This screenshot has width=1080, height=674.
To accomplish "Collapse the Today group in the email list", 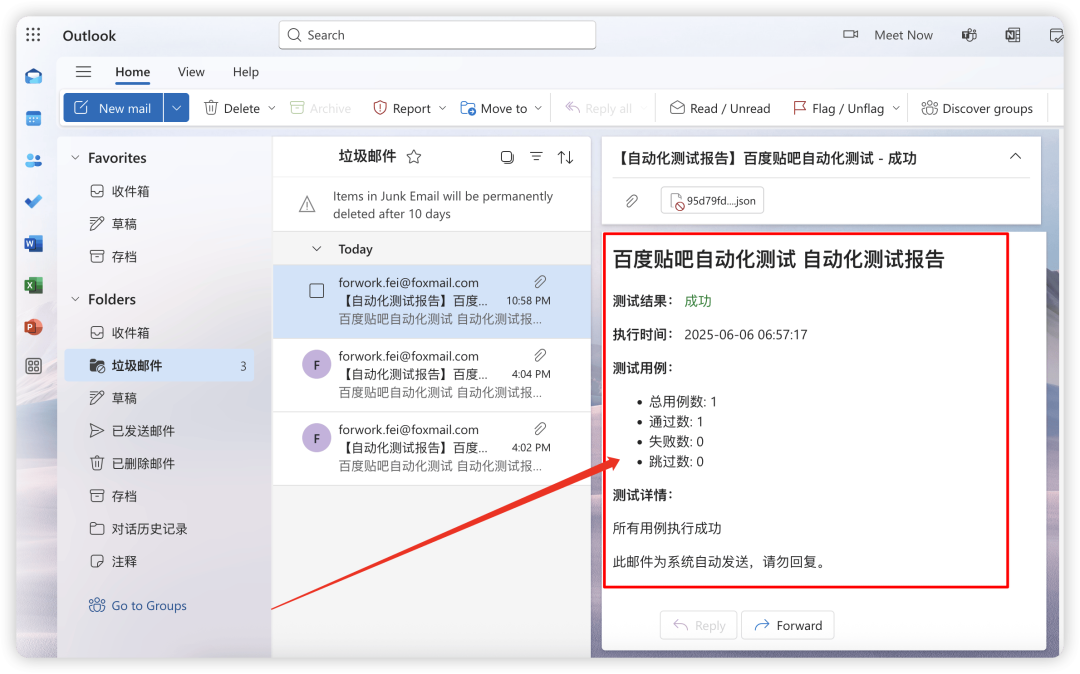I will tap(318, 248).
